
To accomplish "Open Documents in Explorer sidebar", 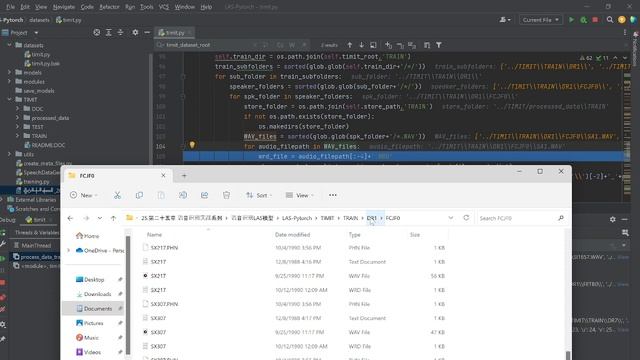I will 94,309.
